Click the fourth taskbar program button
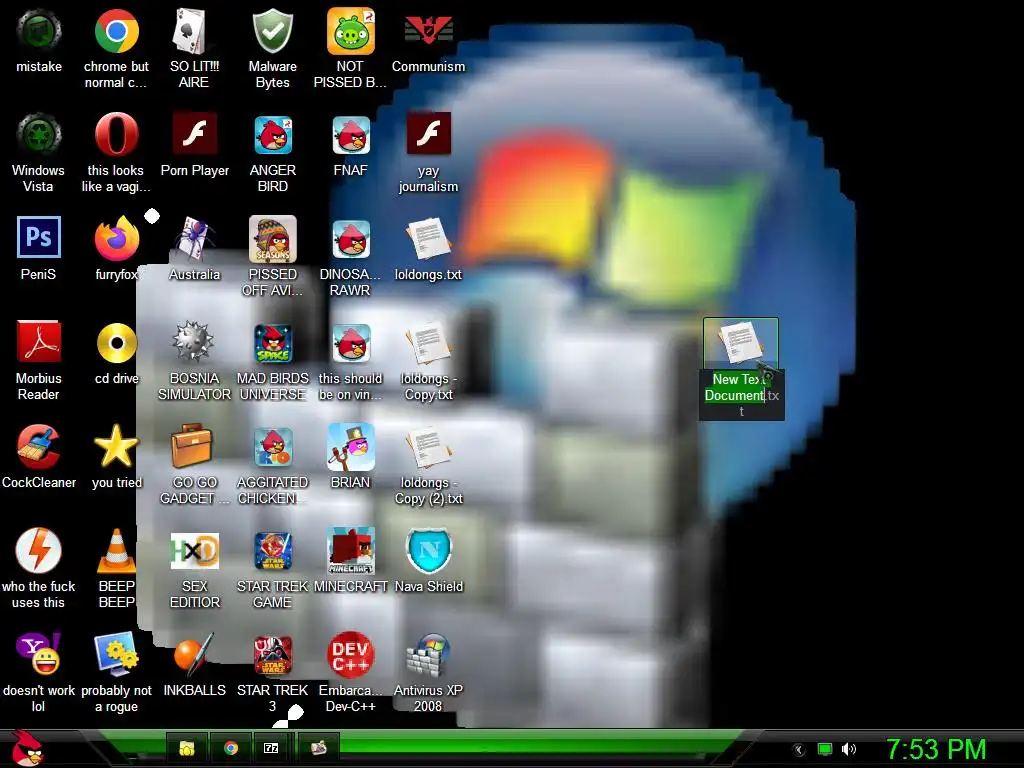The height and width of the screenshot is (768, 1024). (x=318, y=748)
